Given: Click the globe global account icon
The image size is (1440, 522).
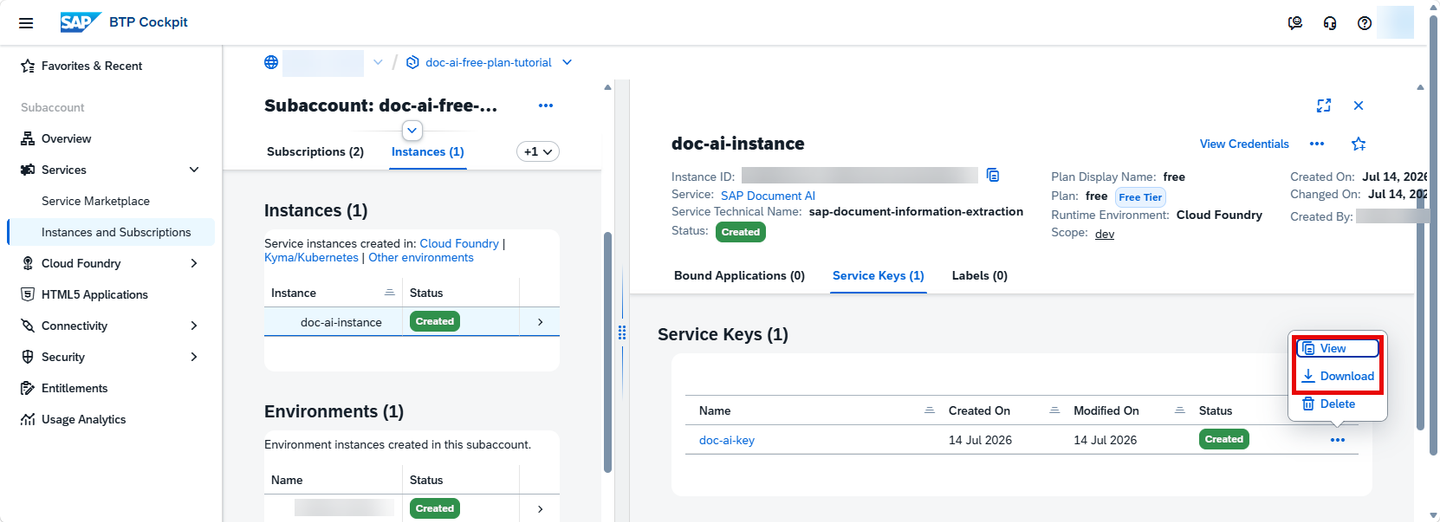Looking at the screenshot, I should coord(271,62).
